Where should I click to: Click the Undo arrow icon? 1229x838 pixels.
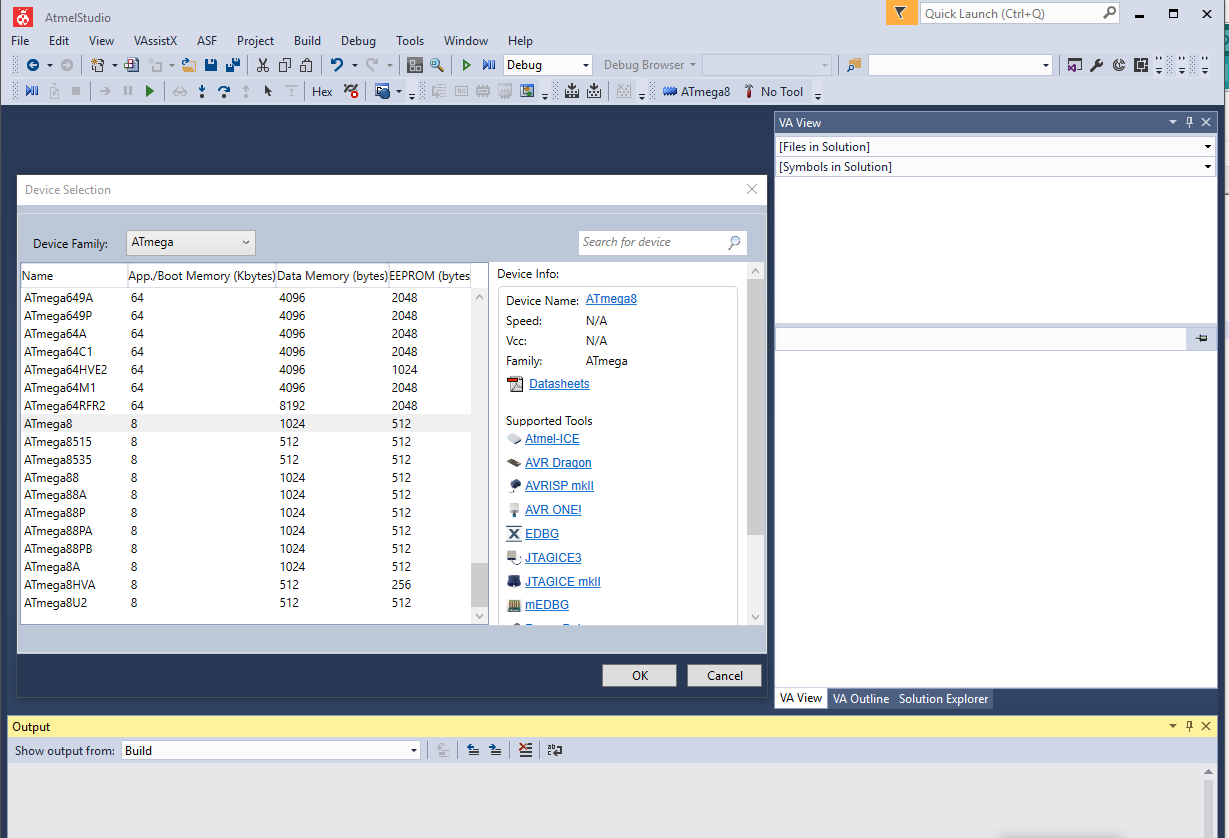point(337,65)
